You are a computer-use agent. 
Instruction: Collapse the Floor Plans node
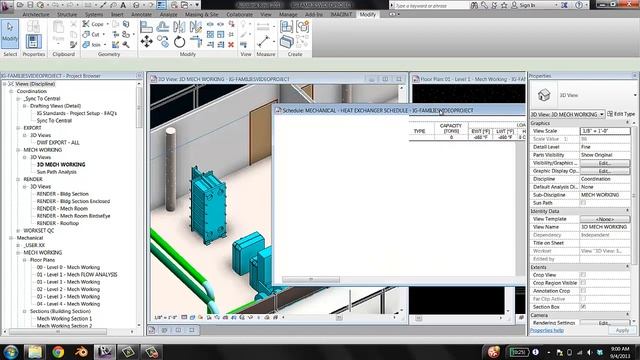[x=25, y=260]
